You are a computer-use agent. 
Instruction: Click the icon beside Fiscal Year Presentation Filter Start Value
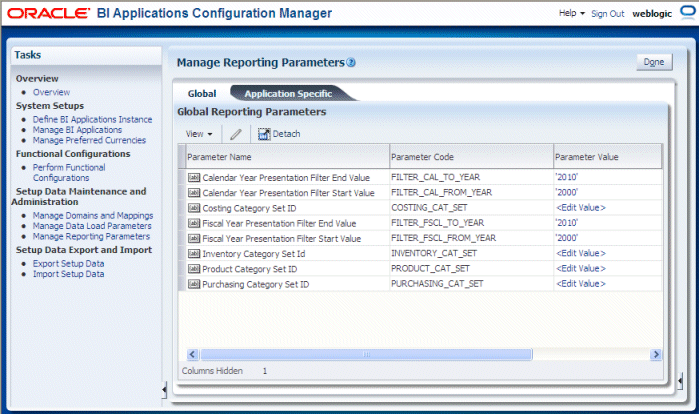point(194,238)
